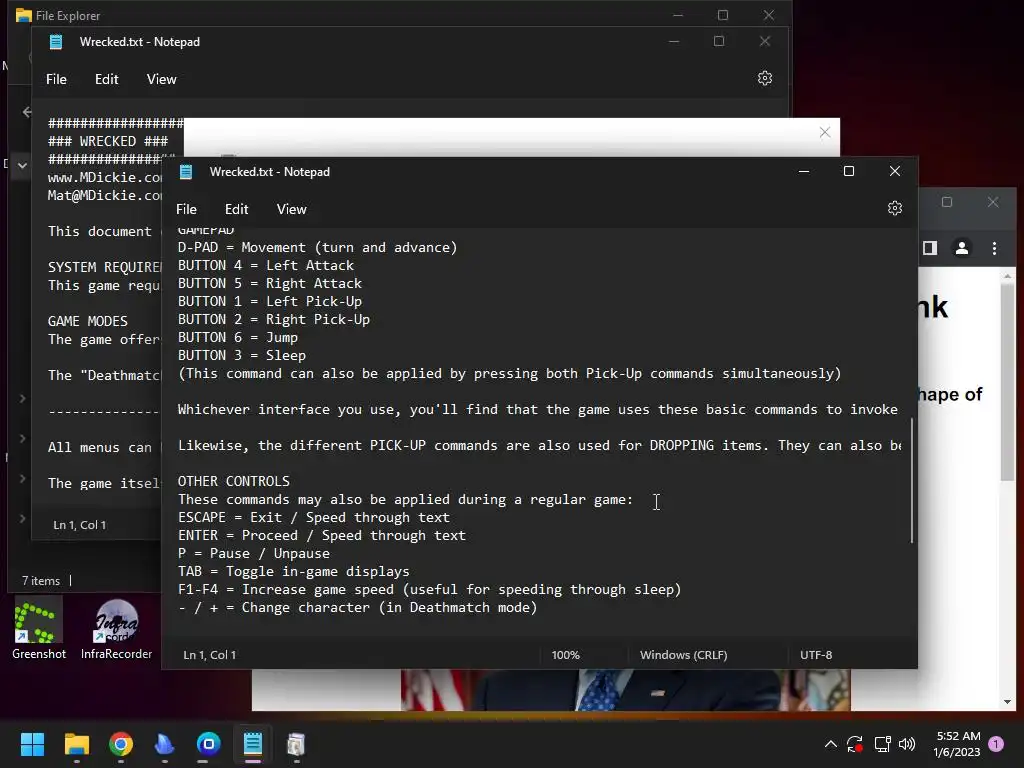Viewport: 1024px width, 768px height.
Task: Click line 'TAB = Toggle in-game displays'
Action: [x=294, y=571]
